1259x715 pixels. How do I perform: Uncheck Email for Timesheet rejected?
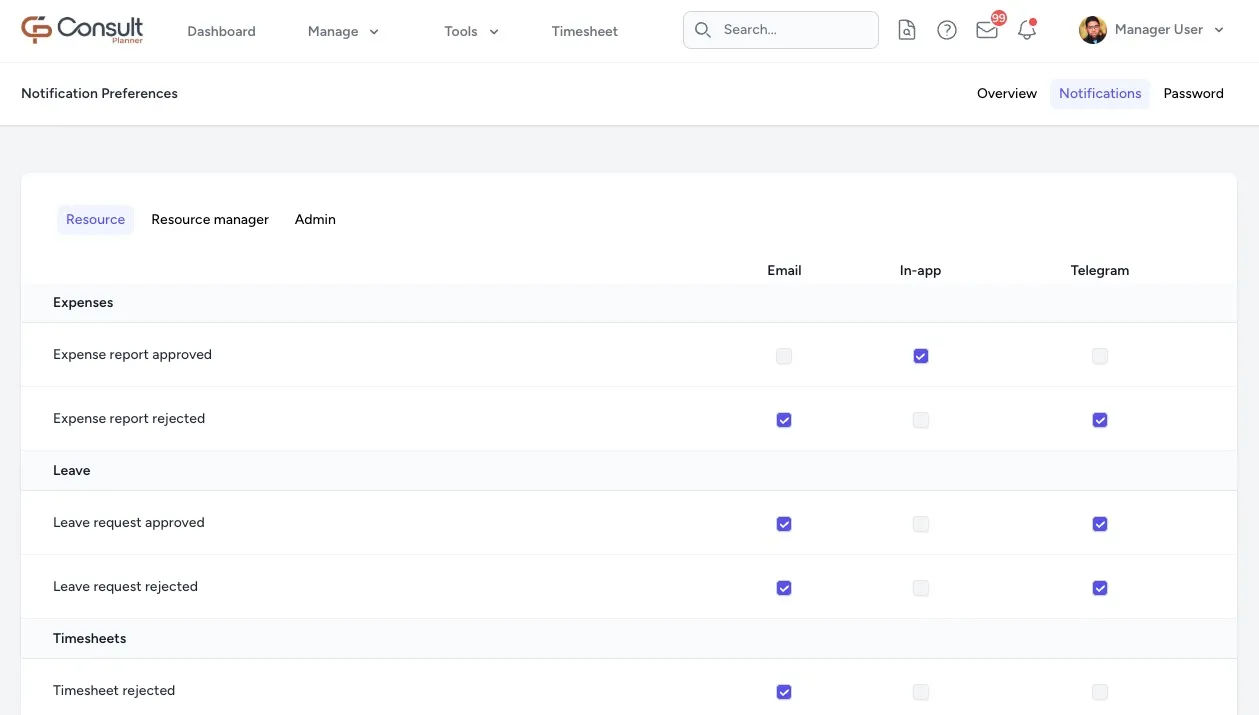pyautogui.click(x=784, y=692)
